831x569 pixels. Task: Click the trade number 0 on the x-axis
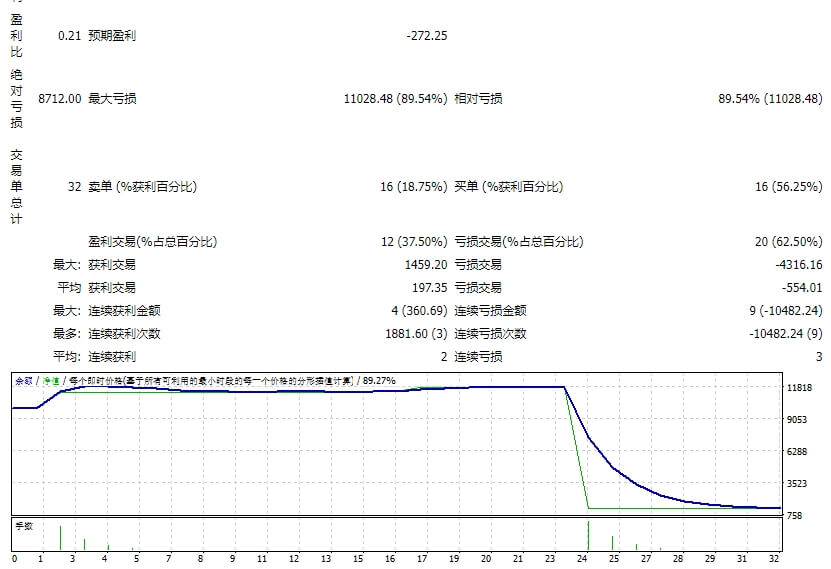pos(14,558)
